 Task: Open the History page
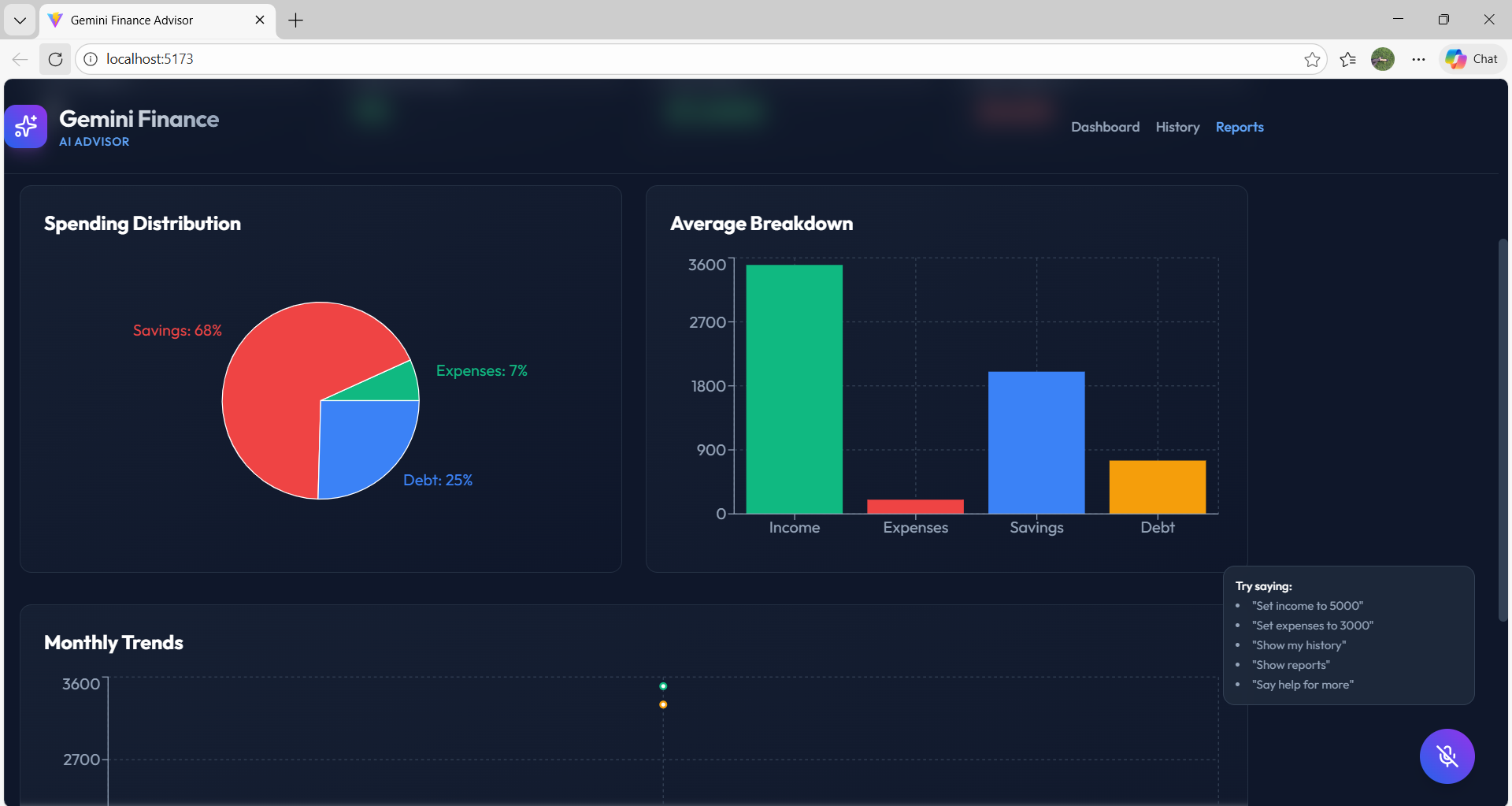click(1177, 127)
